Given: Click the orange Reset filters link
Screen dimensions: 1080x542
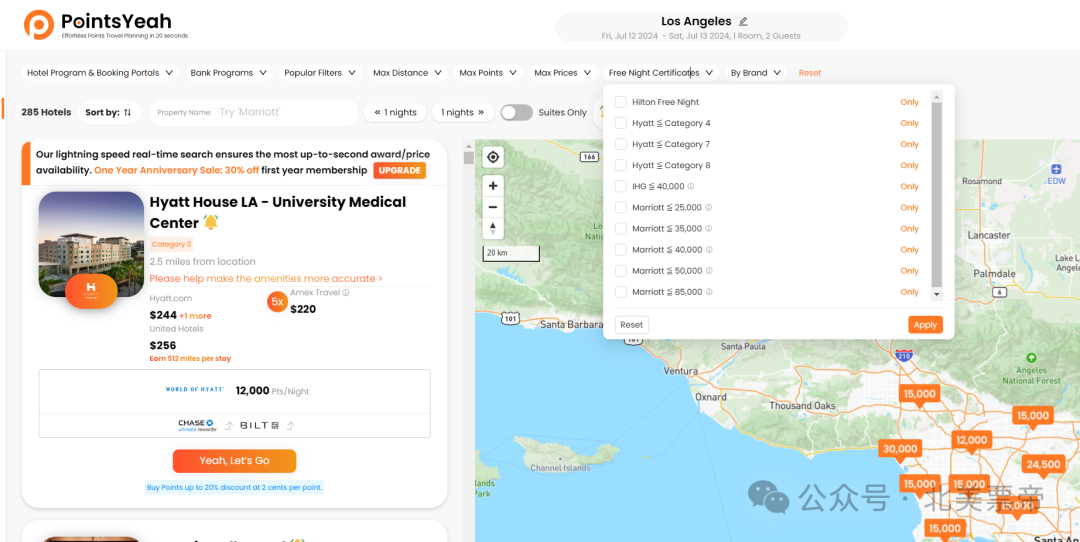Looking at the screenshot, I should 809,72.
